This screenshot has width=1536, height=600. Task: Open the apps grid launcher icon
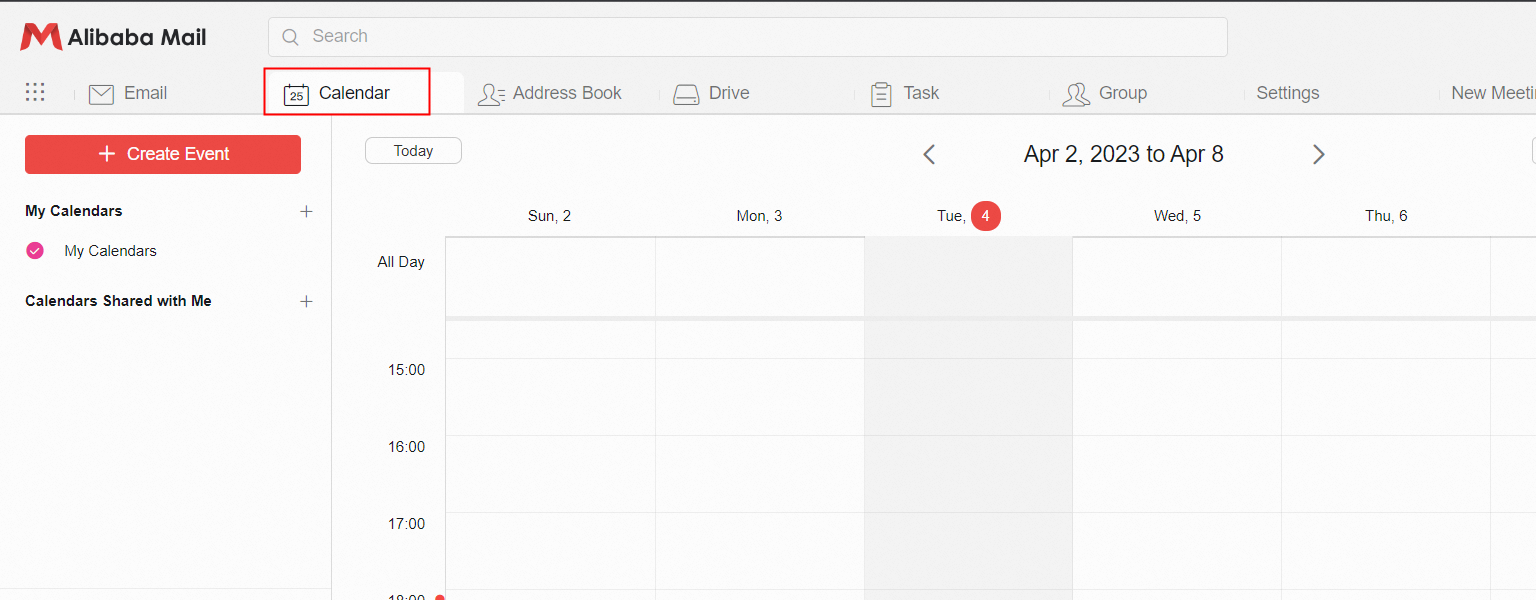click(35, 92)
